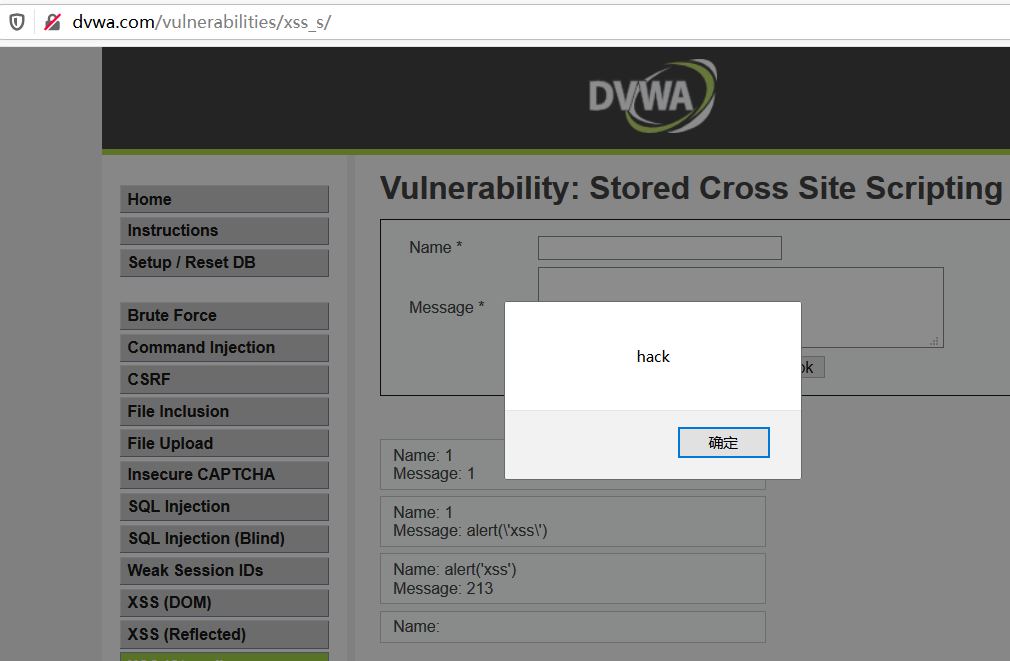Viewport: 1010px width, 661px height.
Task: Click the Name input field
Action: coord(660,248)
